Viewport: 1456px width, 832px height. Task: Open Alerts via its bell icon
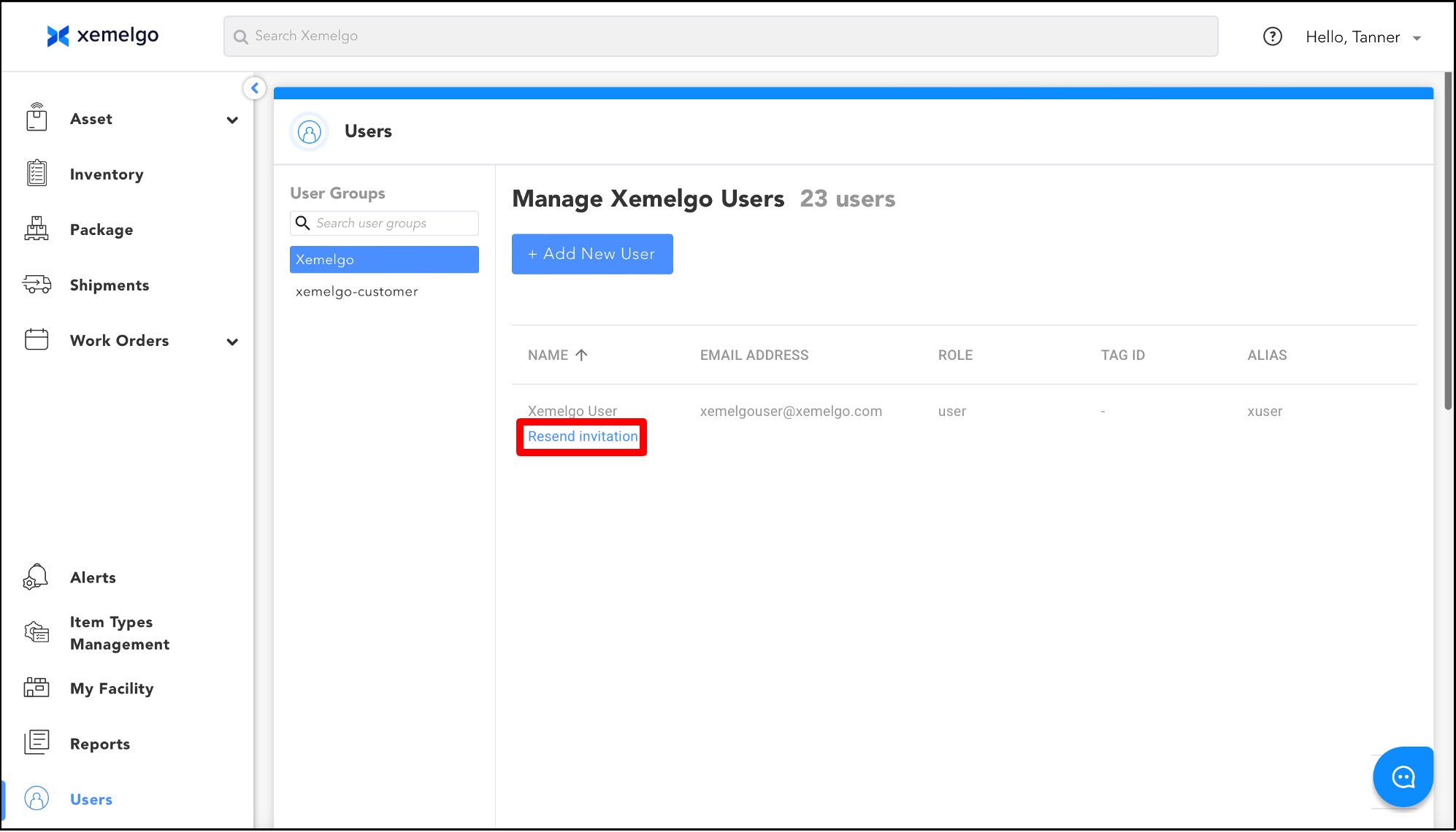click(36, 577)
